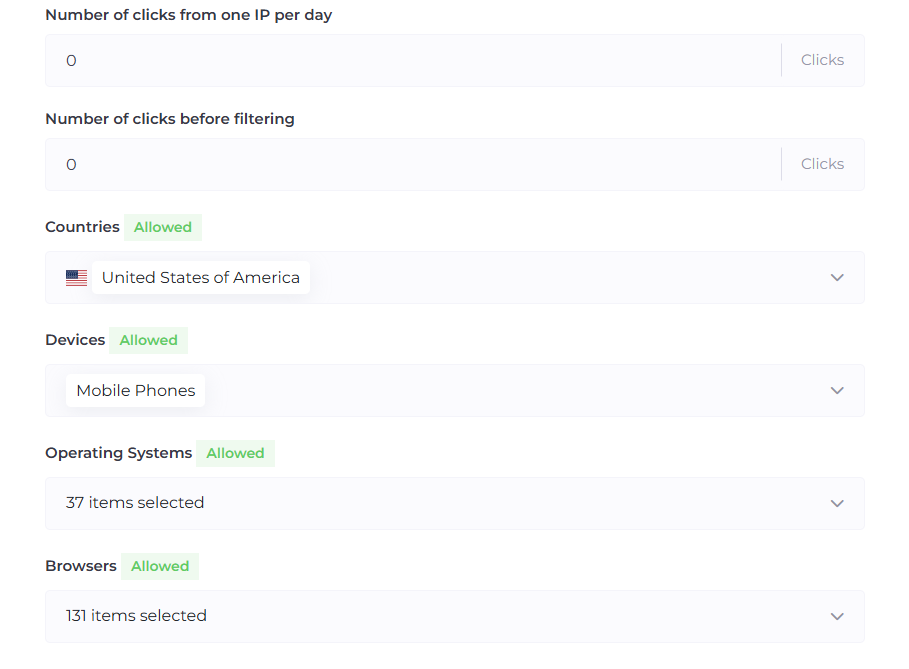Toggle the Operating Systems Allowed badge
Image resolution: width=909 pixels, height=669 pixels.
pos(235,453)
